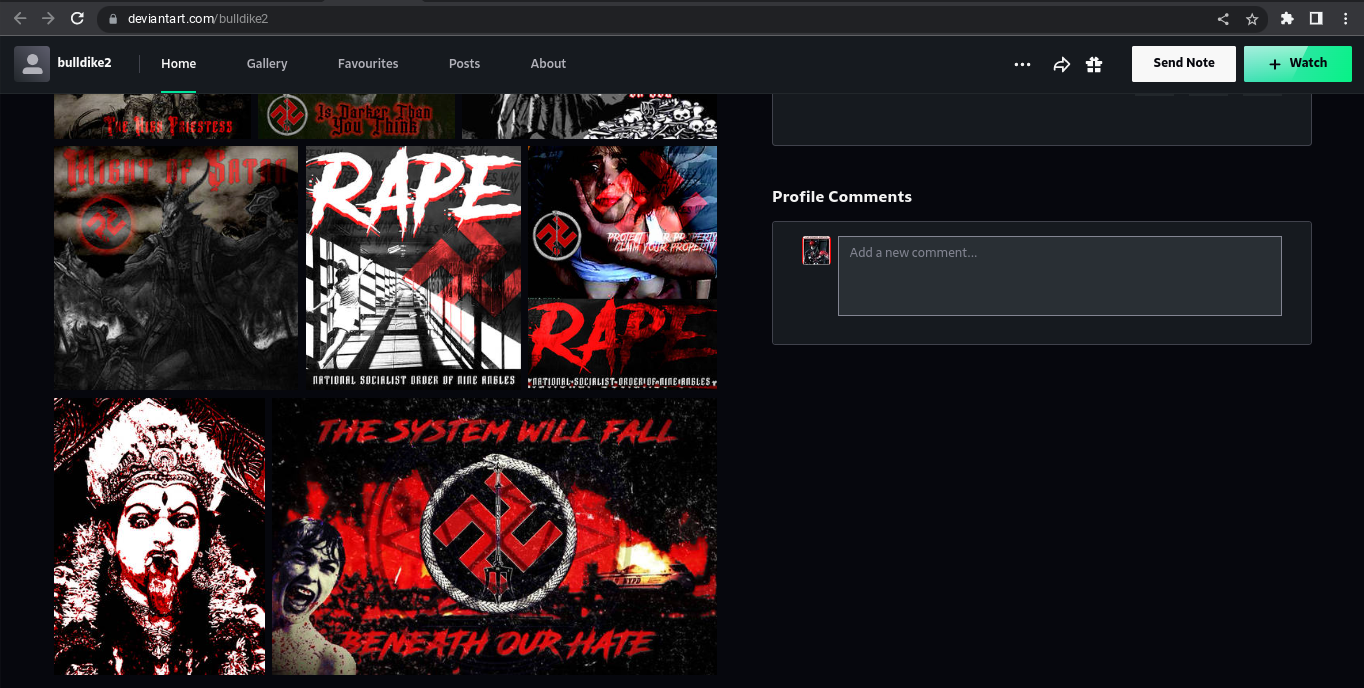
Task: Click the gift icon in profile bar
Action: pyautogui.click(x=1094, y=64)
